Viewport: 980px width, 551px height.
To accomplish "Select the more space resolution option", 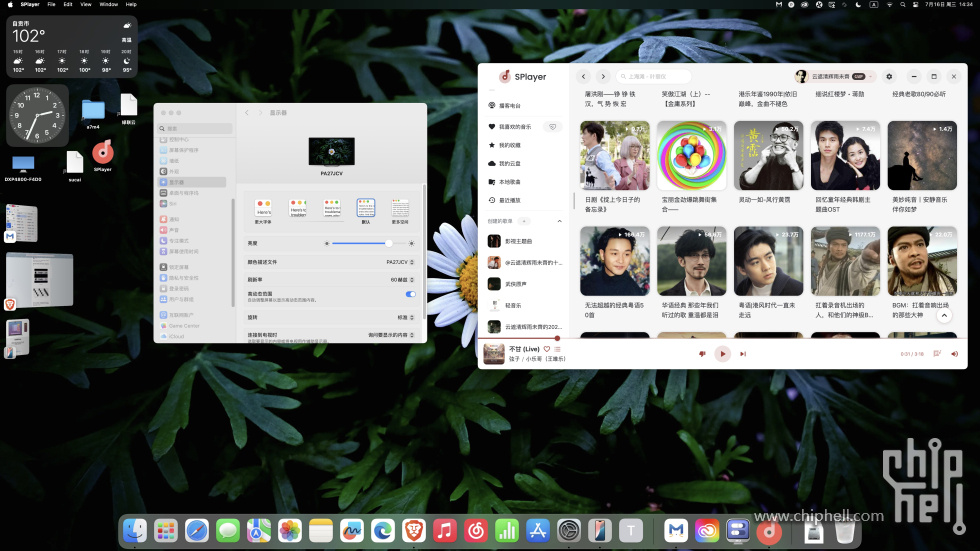I will coord(400,211).
